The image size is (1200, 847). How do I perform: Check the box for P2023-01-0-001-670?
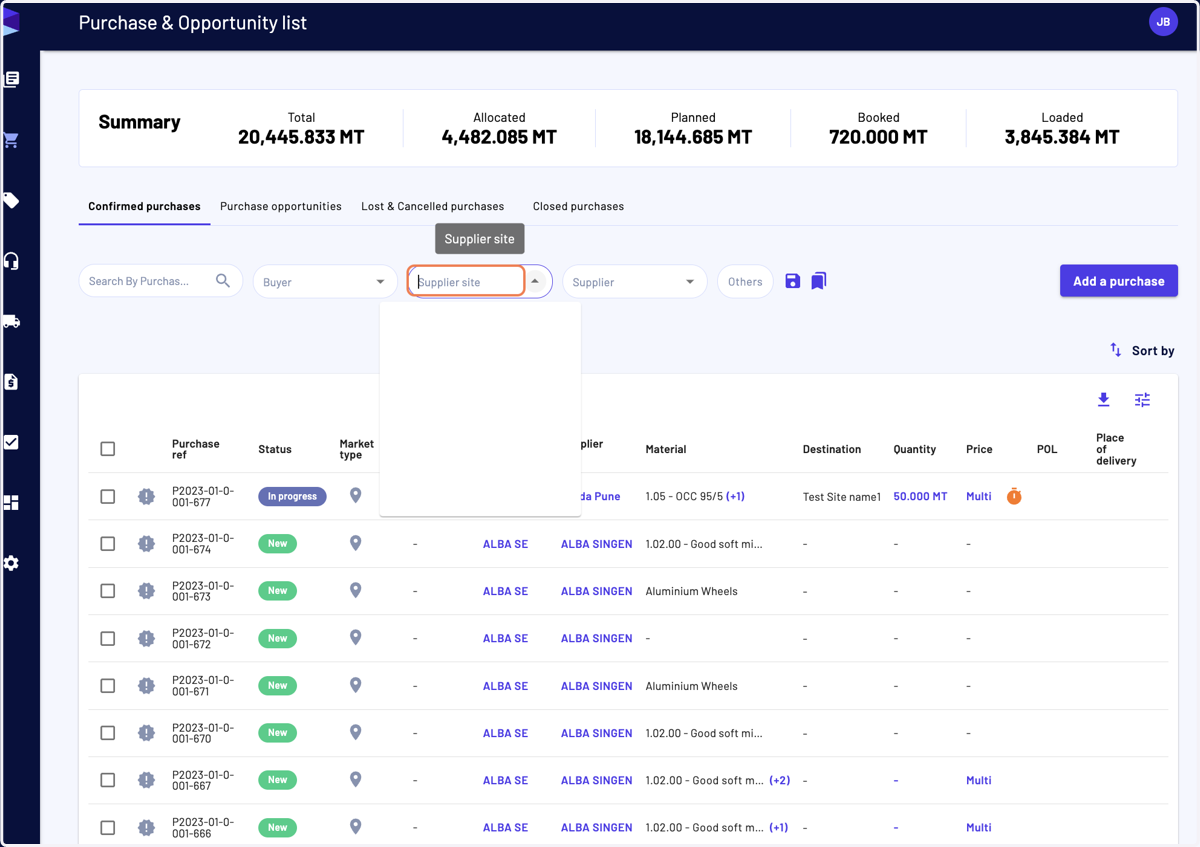[x=108, y=733]
